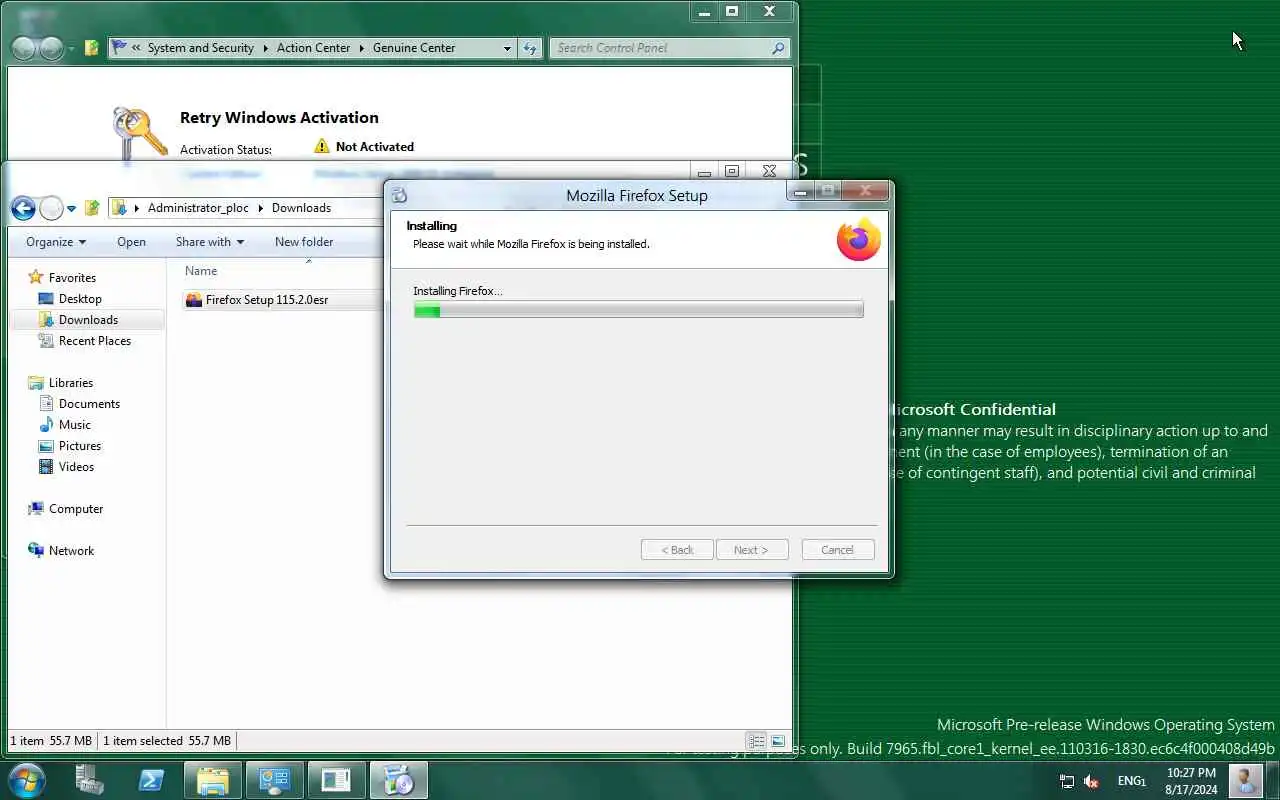Click the Cancel button in Firefox Setup
Viewport: 1280px width, 800px height.
(x=838, y=550)
